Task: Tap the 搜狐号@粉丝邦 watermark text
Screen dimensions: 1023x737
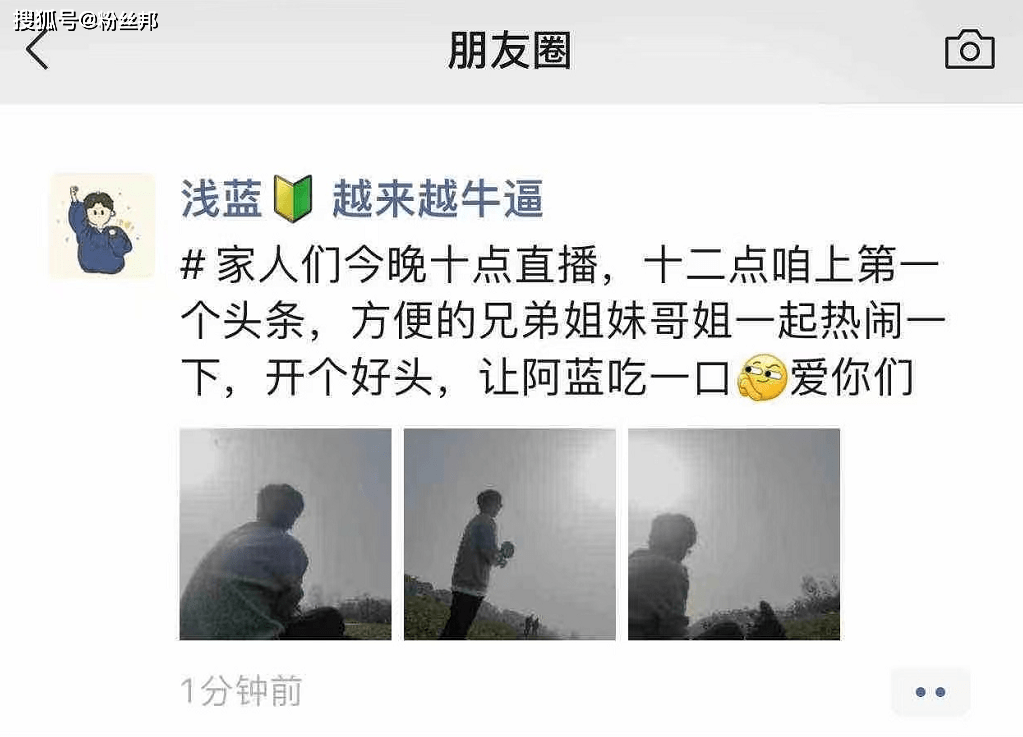Action: (86, 22)
